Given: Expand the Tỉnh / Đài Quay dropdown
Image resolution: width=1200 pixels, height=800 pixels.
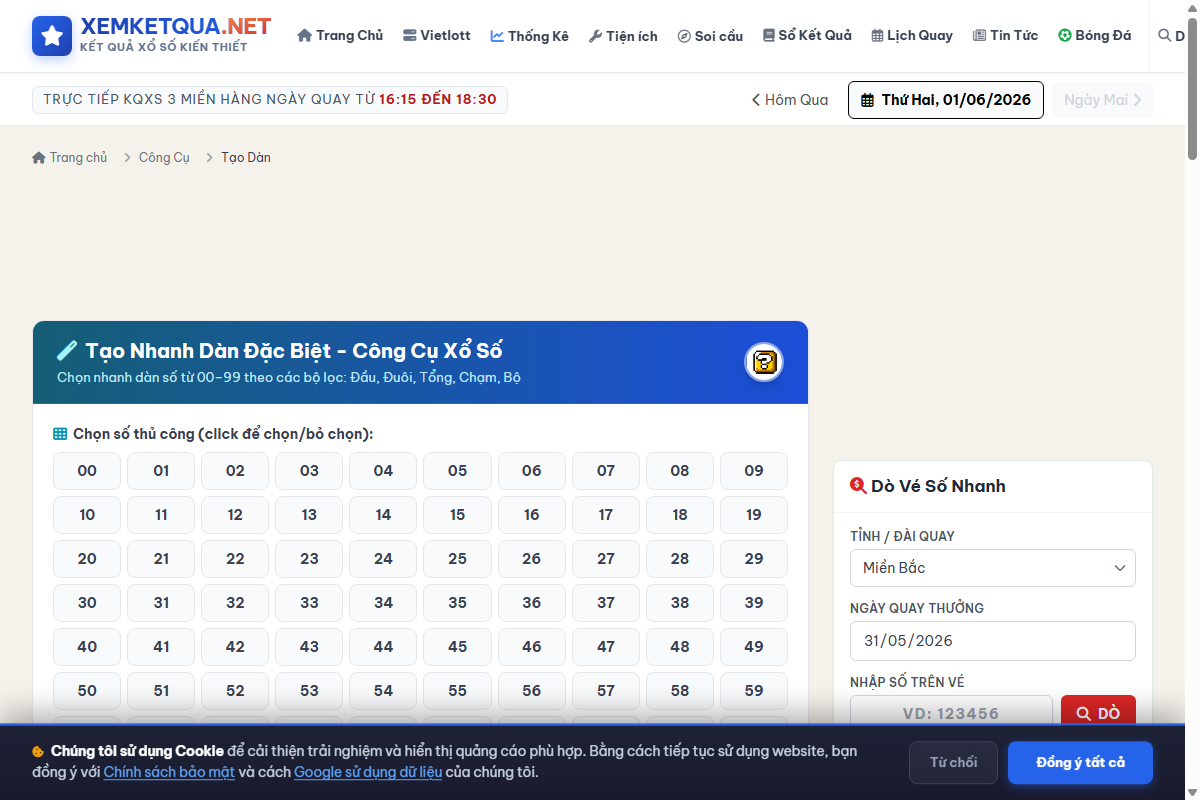Looking at the screenshot, I should [x=993, y=568].
